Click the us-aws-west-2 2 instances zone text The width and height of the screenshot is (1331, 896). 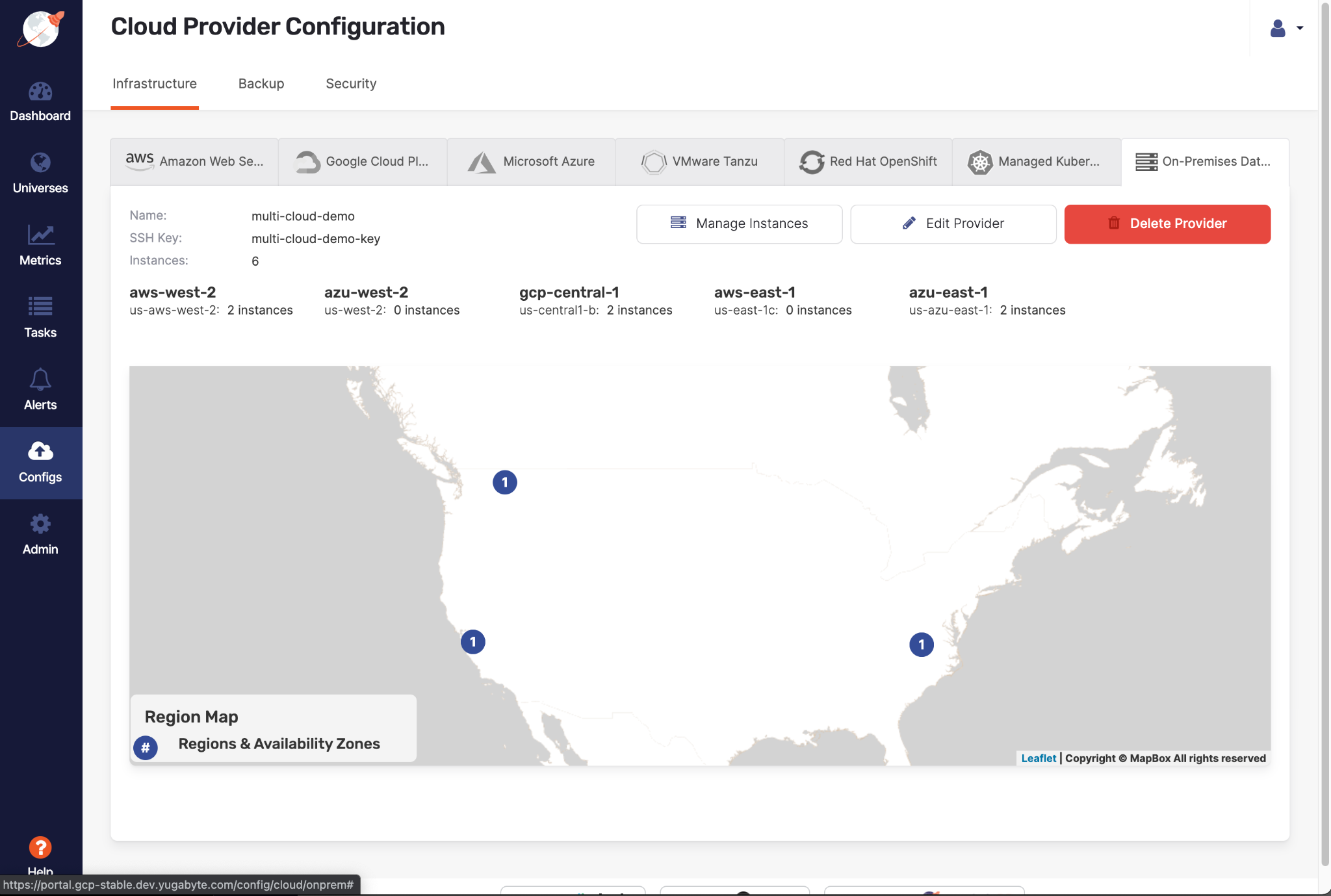(x=211, y=311)
